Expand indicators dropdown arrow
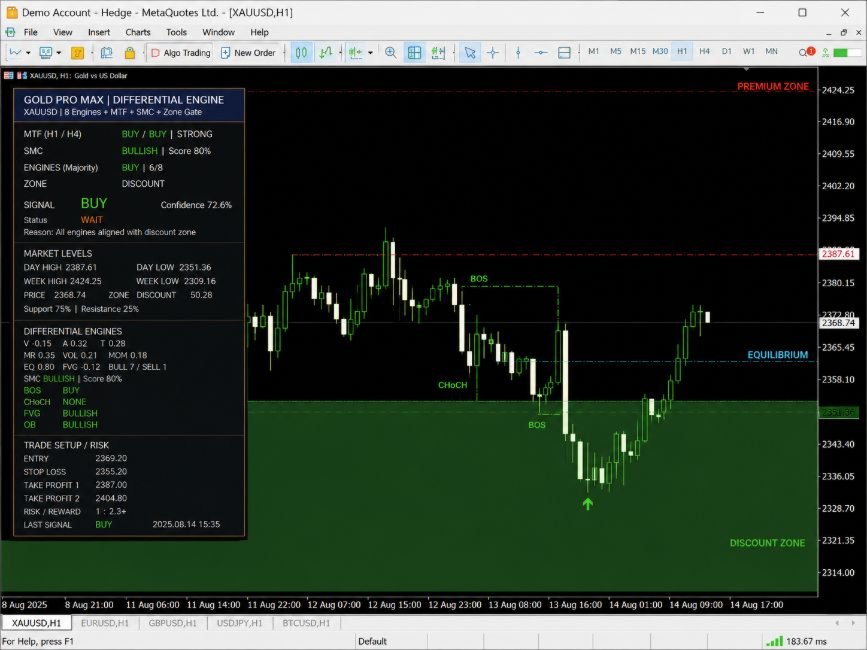 (370, 53)
